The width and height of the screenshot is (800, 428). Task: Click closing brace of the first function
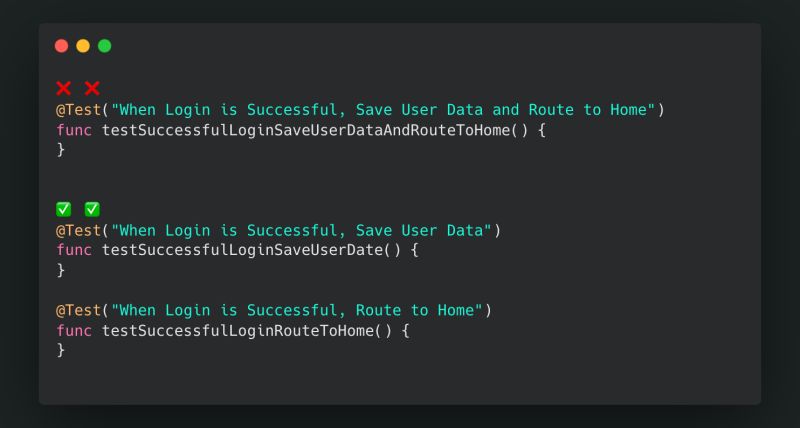(60, 150)
